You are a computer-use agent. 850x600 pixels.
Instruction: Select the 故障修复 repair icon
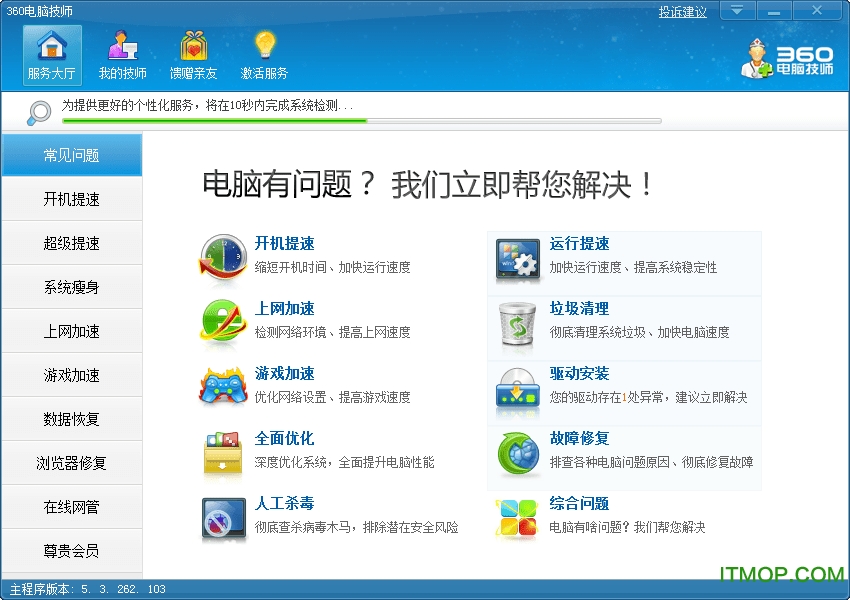click(518, 453)
